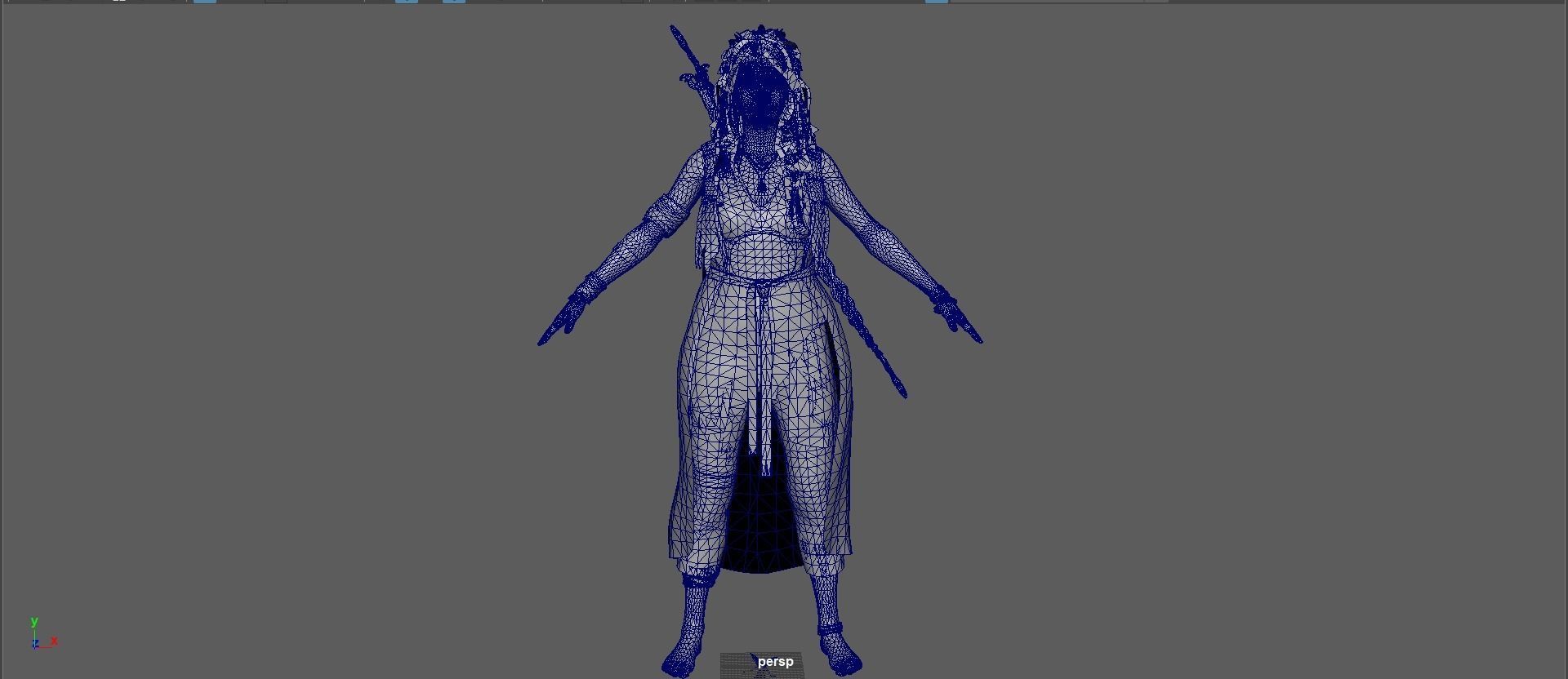Click the persp camera label
This screenshot has width=1568, height=679.
[775, 662]
